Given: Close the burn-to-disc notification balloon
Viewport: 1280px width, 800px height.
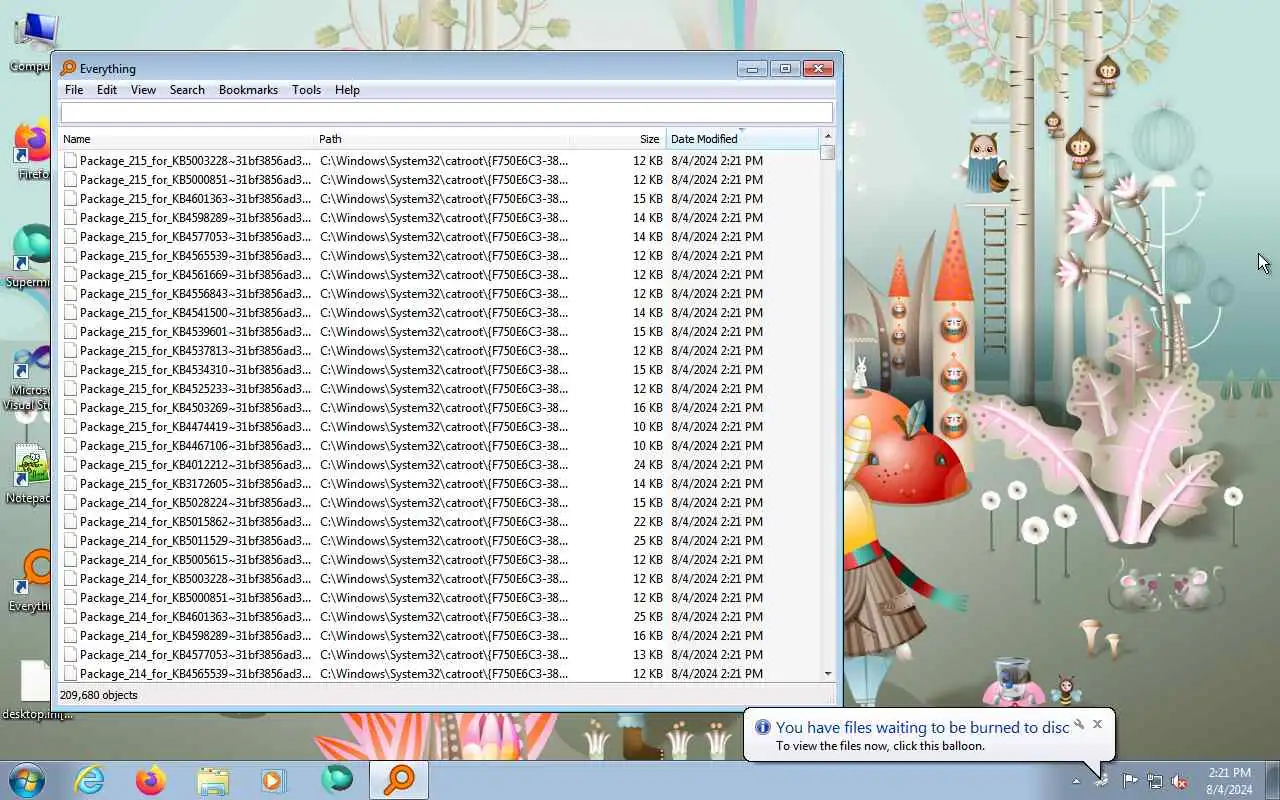Looking at the screenshot, I should tap(1097, 724).
